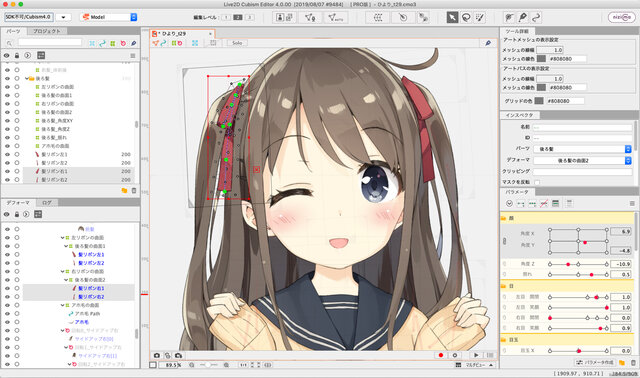Click the add three keys icon in Parameter toolbar
This screenshot has height=378, width=640.
532,203
